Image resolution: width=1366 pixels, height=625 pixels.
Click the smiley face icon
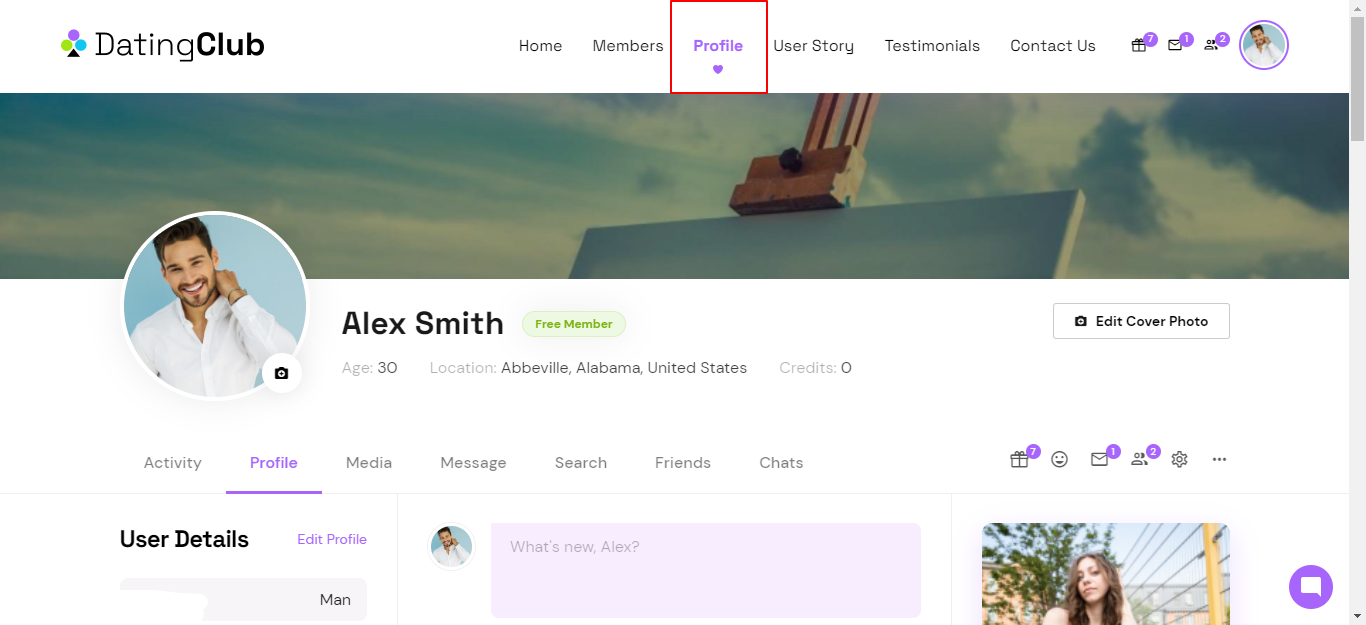1060,459
